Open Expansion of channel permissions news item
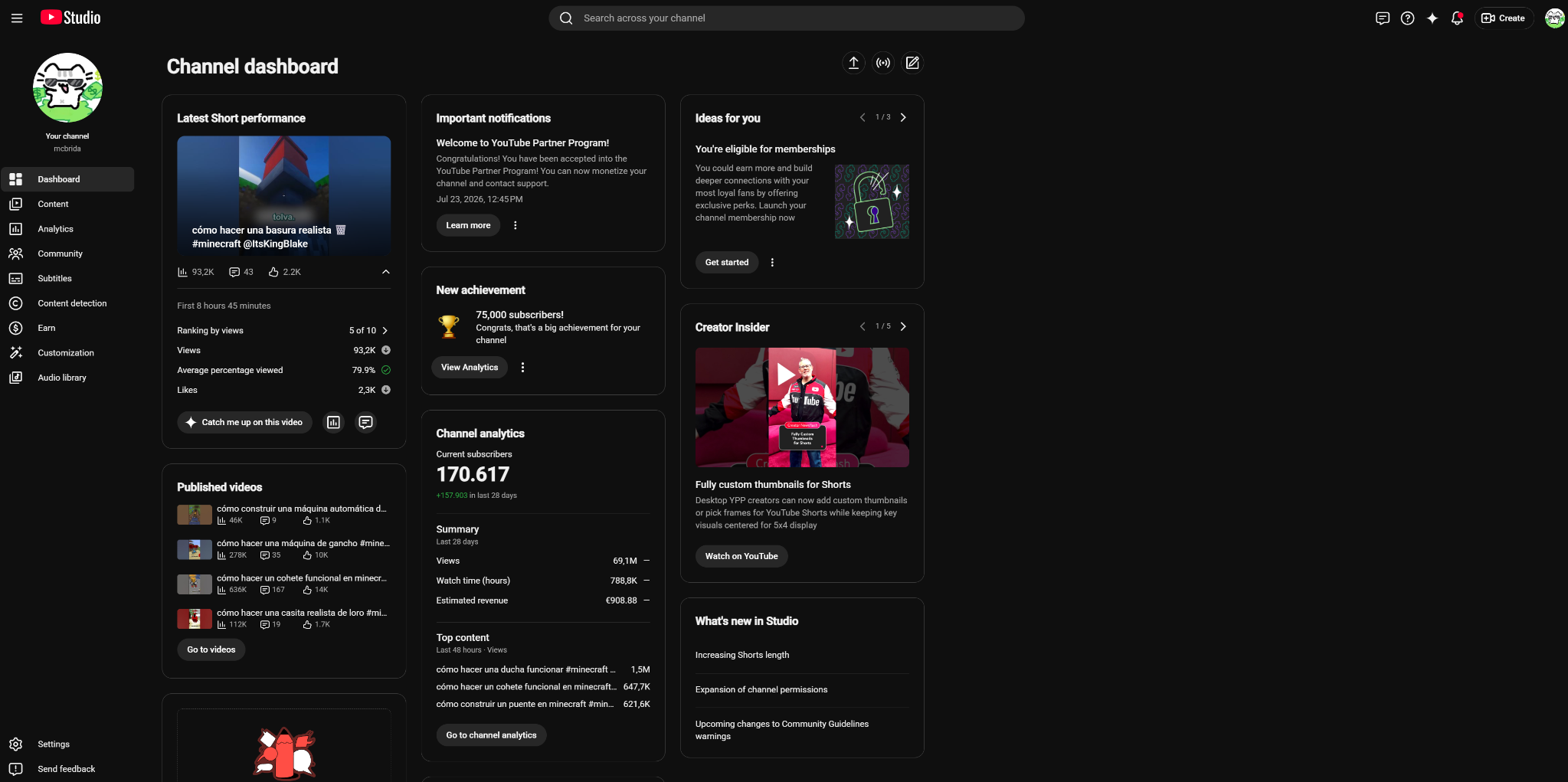 pyautogui.click(x=761, y=689)
